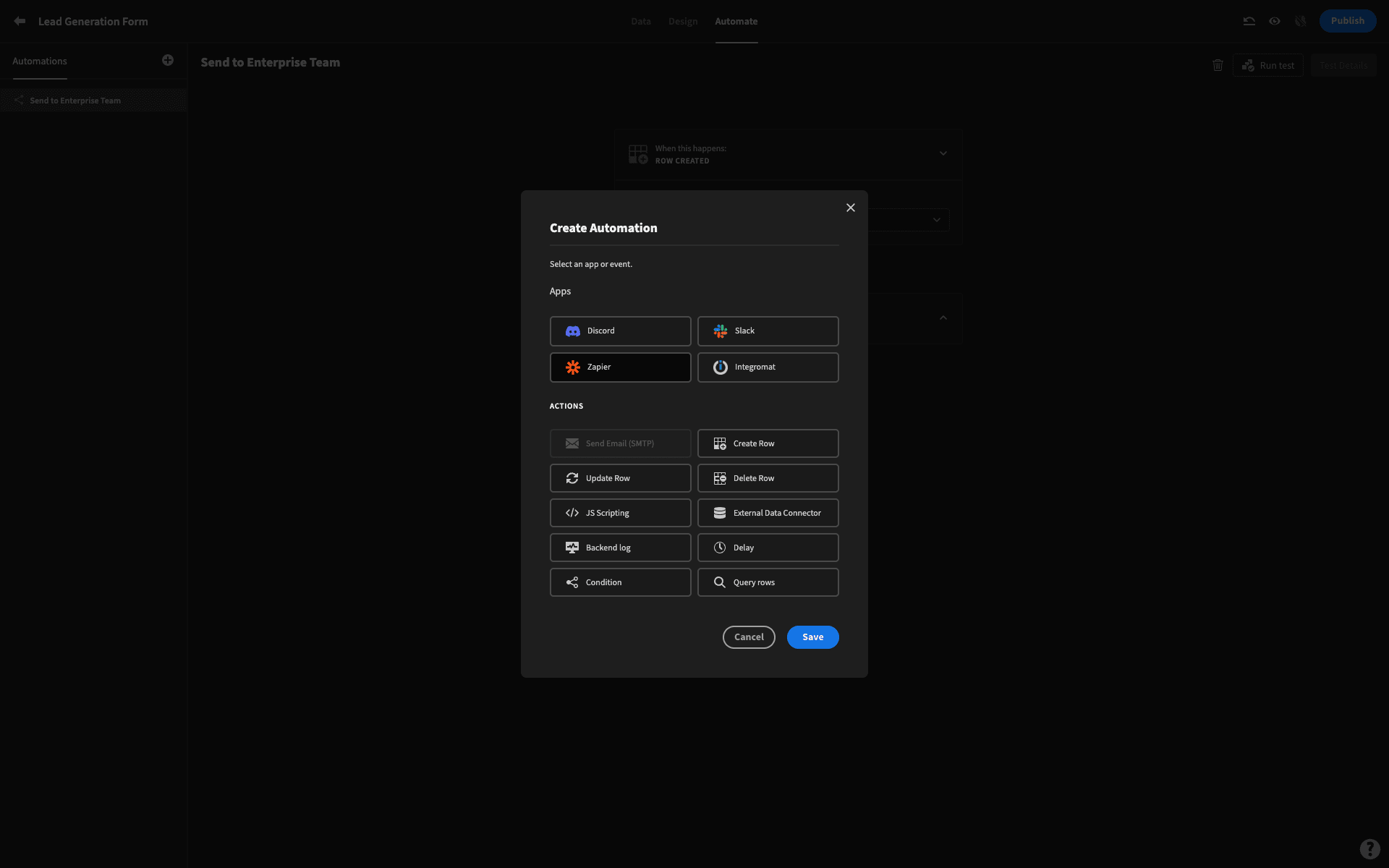Cancel the automation creation
Image resolution: width=1389 pixels, height=868 pixels.
(749, 637)
